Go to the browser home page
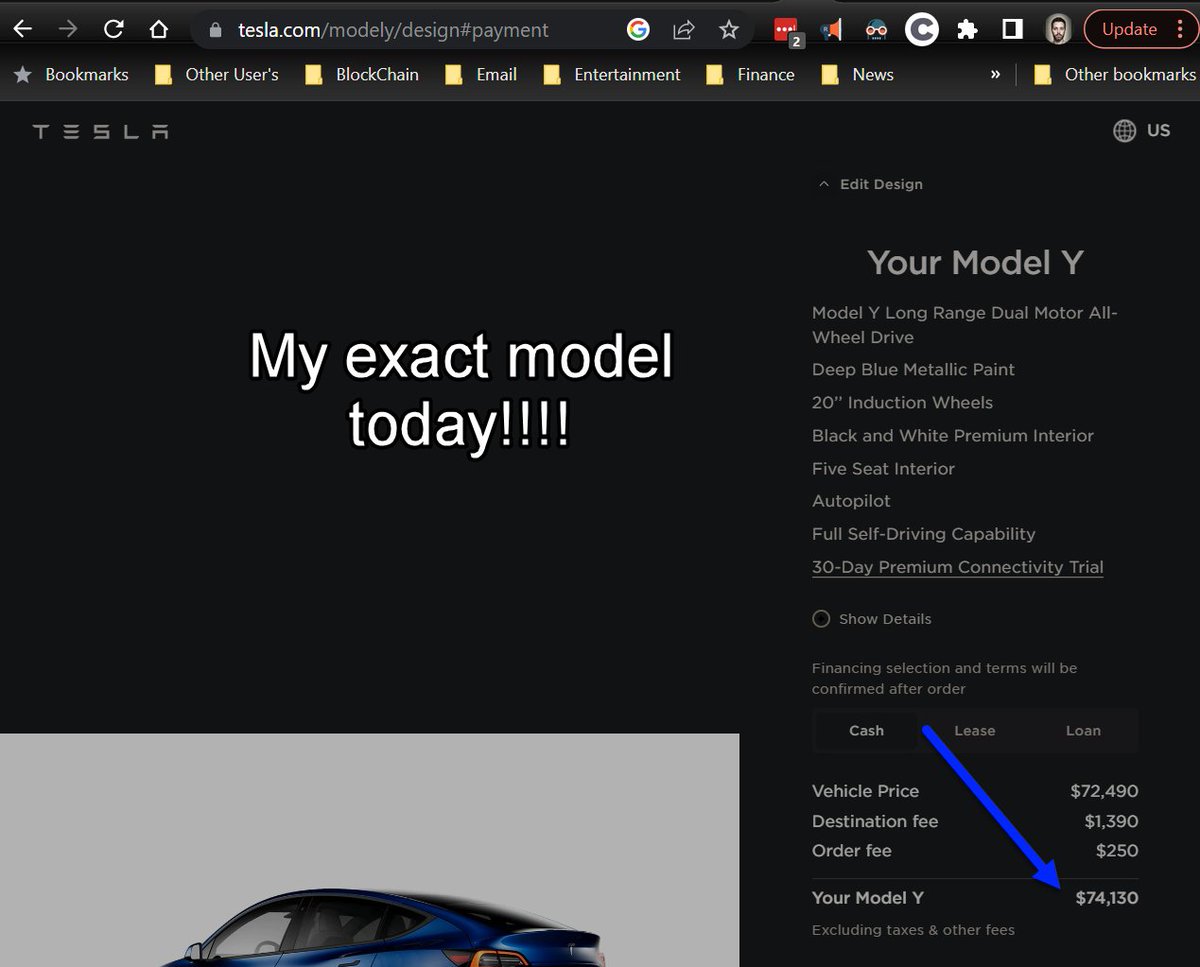1200x967 pixels. click(x=158, y=29)
